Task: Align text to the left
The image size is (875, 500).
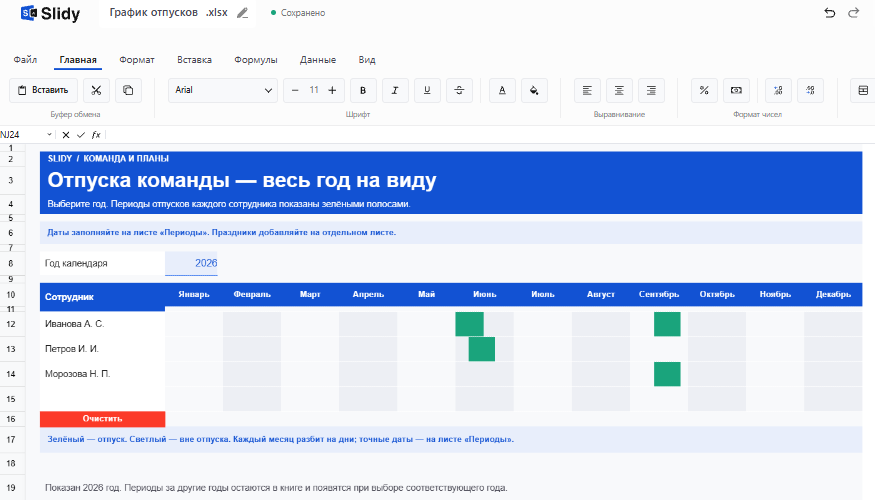Action: click(x=587, y=90)
